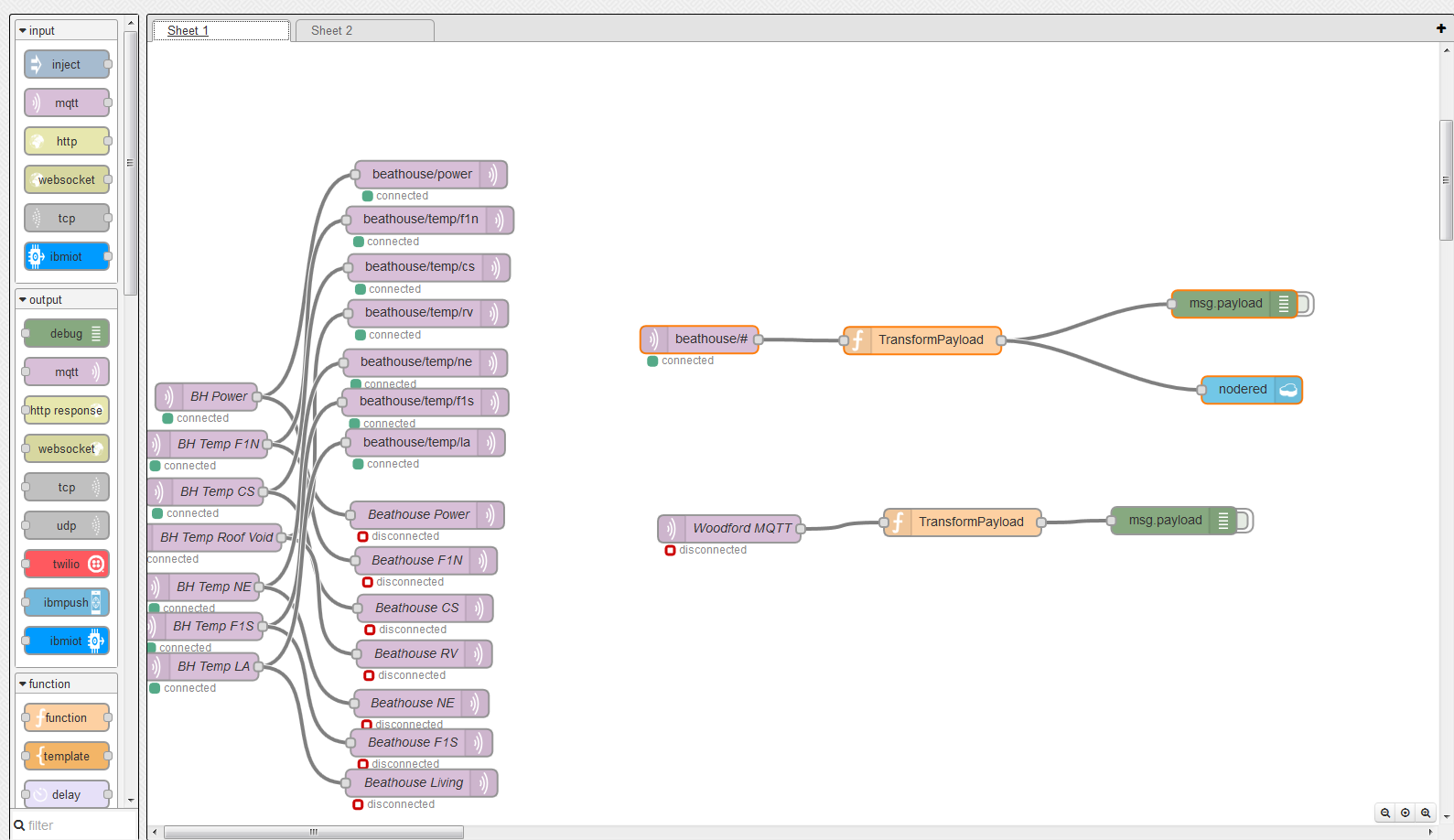Click the zoom out magnifier button
This screenshot has width=1454, height=840.
coord(1385,813)
